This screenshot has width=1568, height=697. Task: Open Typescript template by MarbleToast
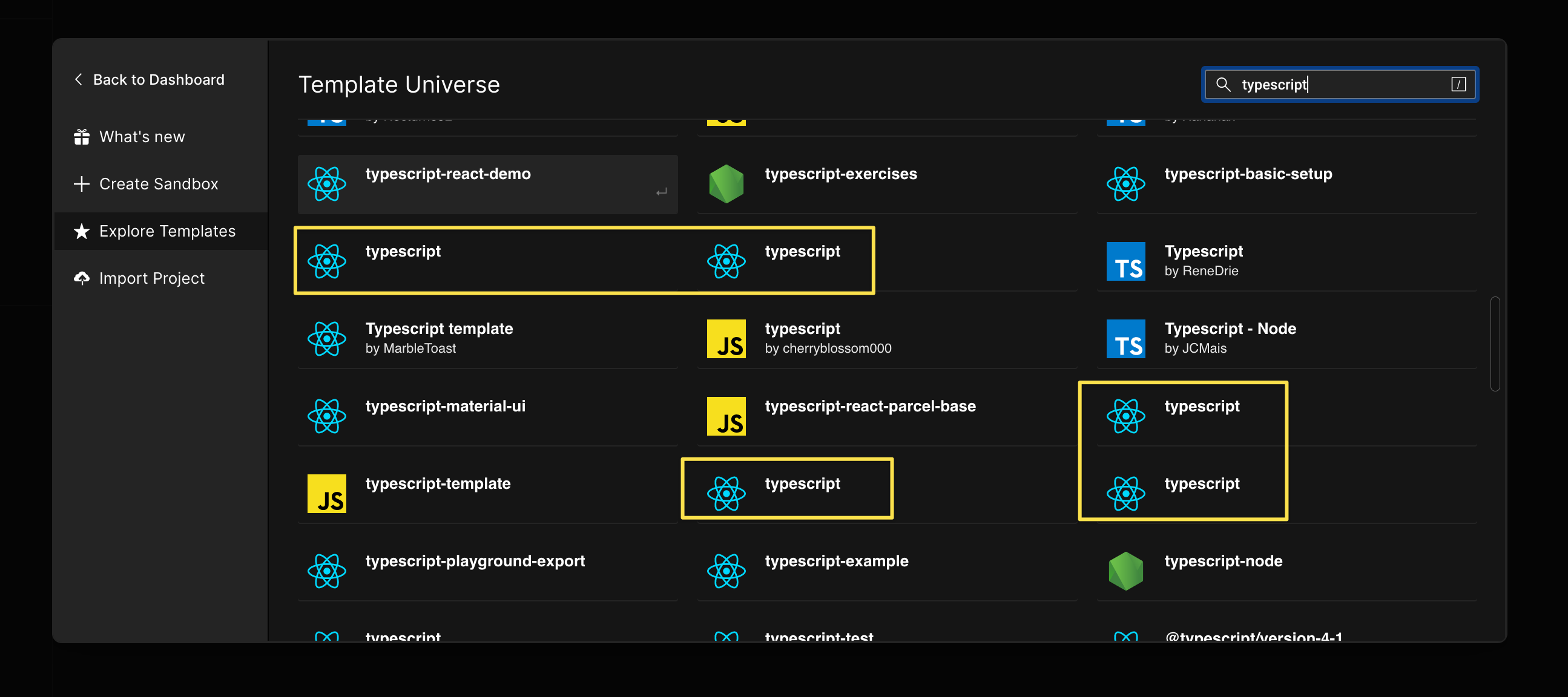tap(487, 339)
